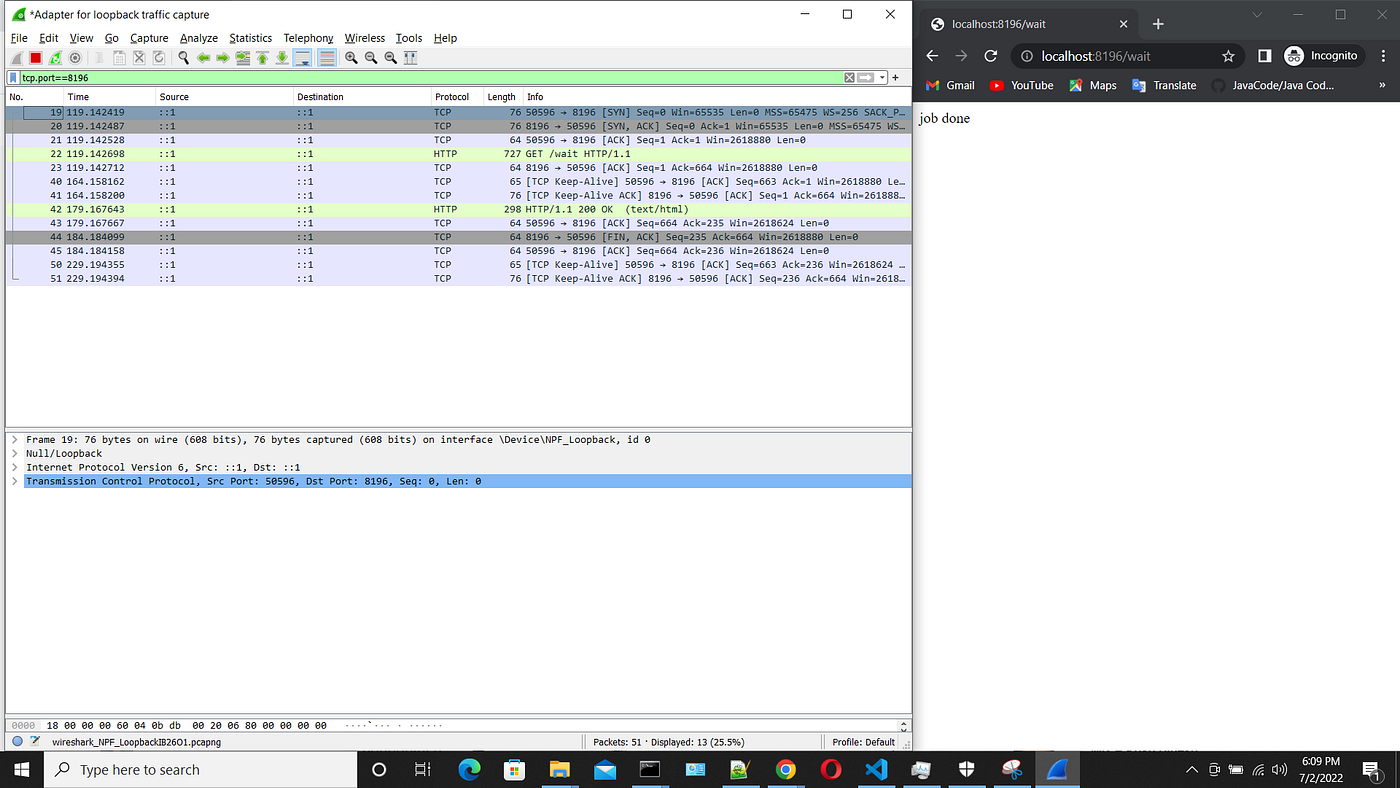This screenshot has height=788, width=1400.
Task: Open the filter expression dropdown arrow
Action: coord(881,77)
